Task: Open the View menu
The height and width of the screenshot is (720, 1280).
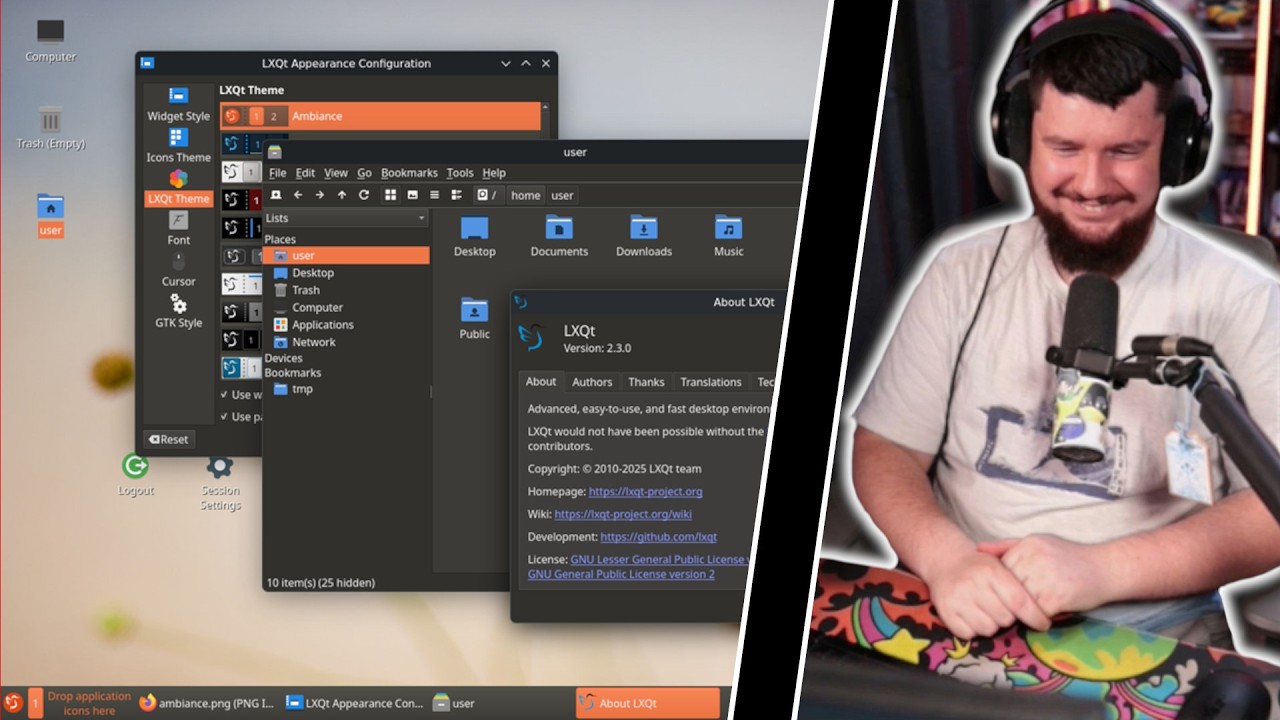Action: [x=336, y=173]
